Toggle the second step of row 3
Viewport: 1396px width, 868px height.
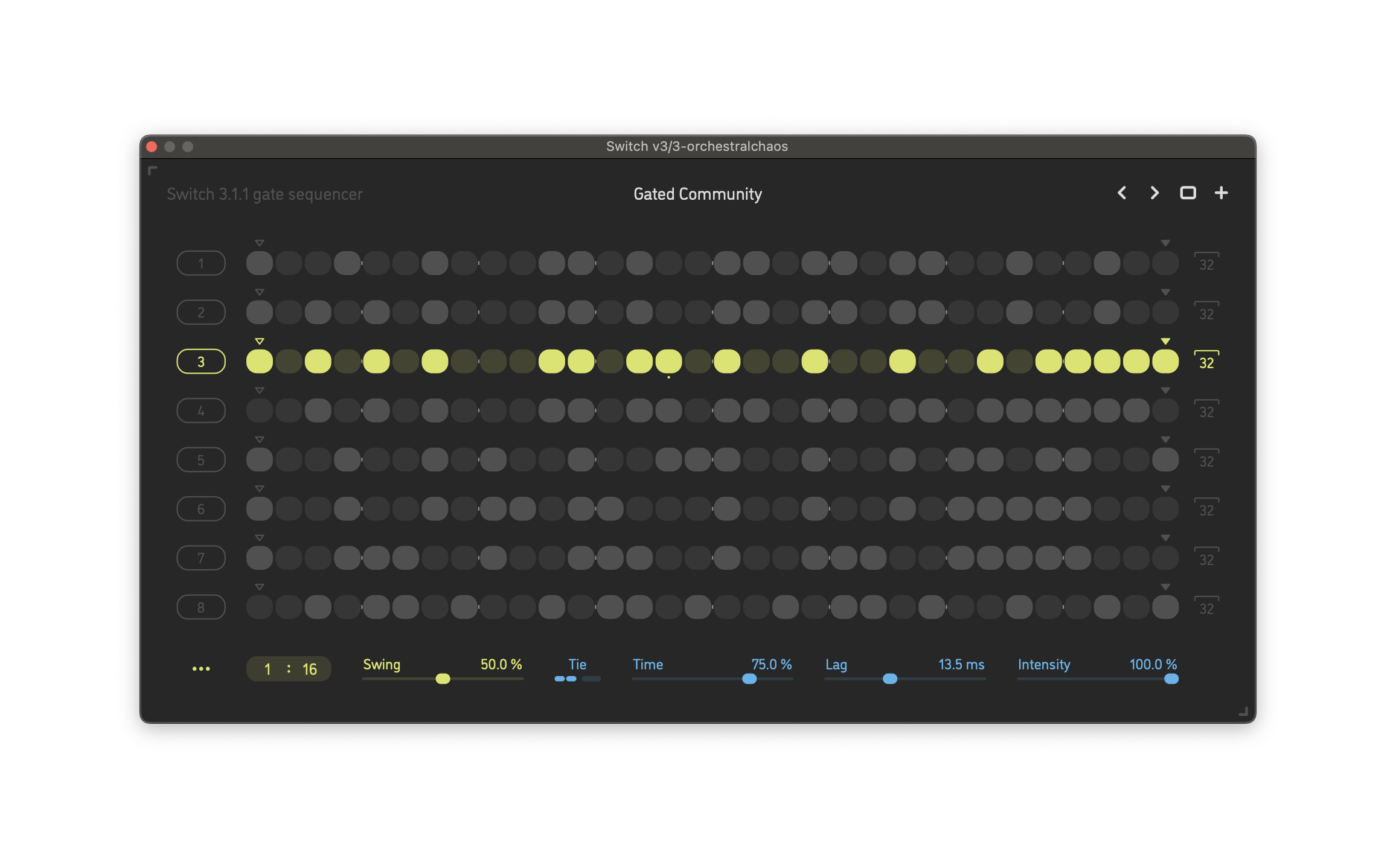click(x=289, y=362)
